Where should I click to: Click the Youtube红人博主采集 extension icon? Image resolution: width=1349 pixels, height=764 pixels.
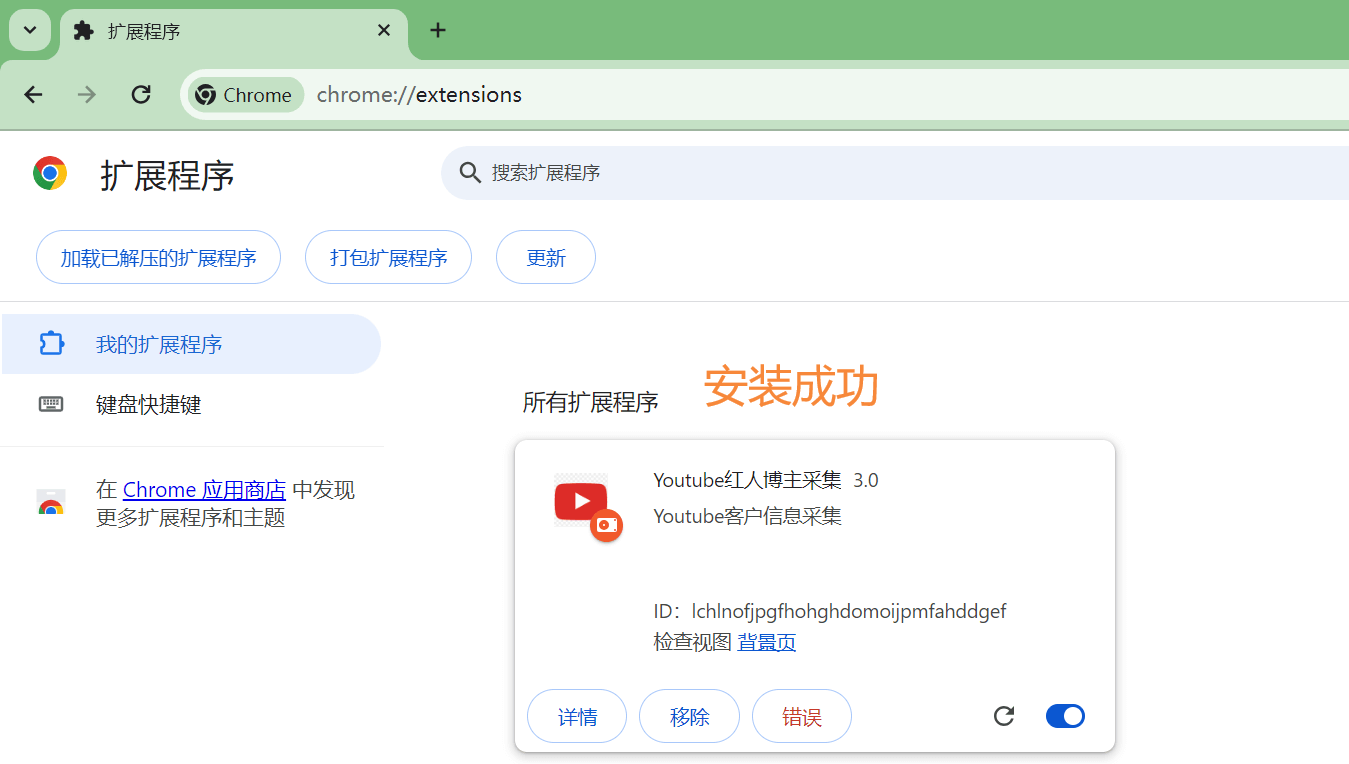click(587, 507)
